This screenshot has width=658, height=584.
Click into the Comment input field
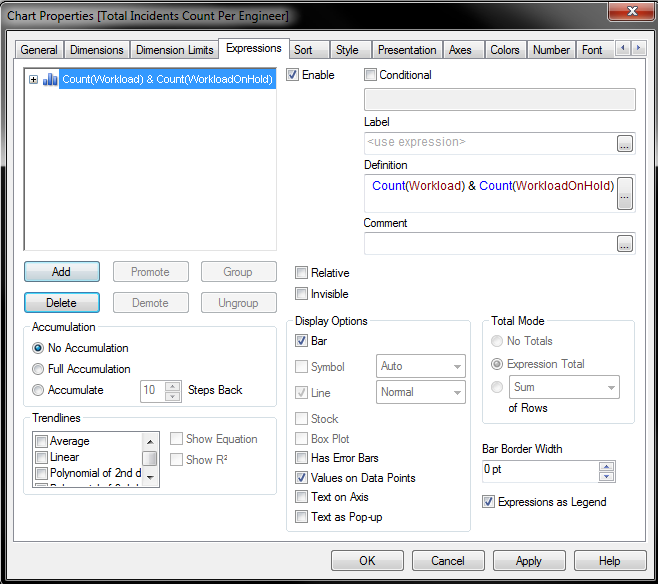(x=490, y=243)
